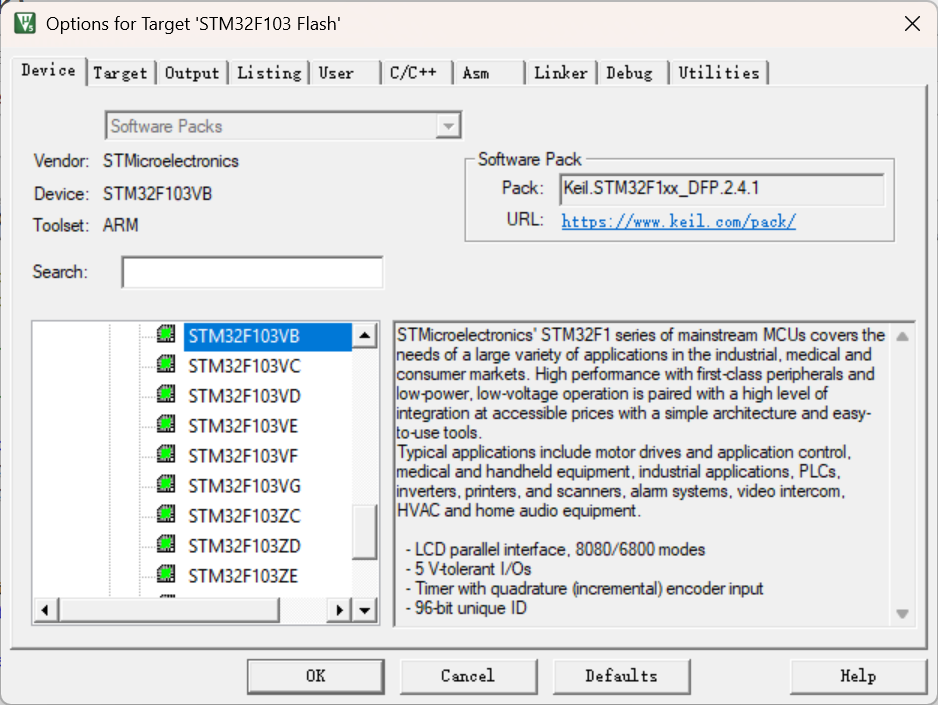The width and height of the screenshot is (938, 705).
Task: Click the chip icon beside STM32F103ZD
Action: click(x=166, y=544)
